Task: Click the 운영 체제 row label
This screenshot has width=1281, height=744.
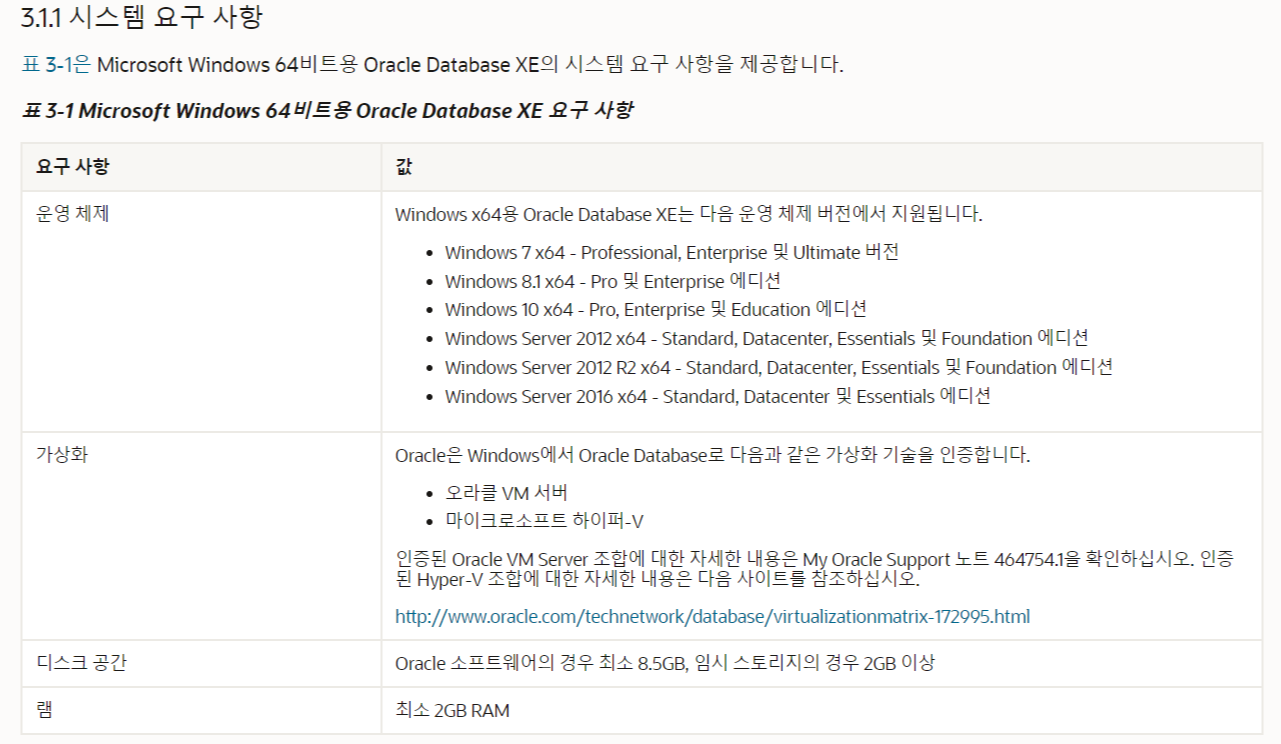Action: (x=73, y=214)
